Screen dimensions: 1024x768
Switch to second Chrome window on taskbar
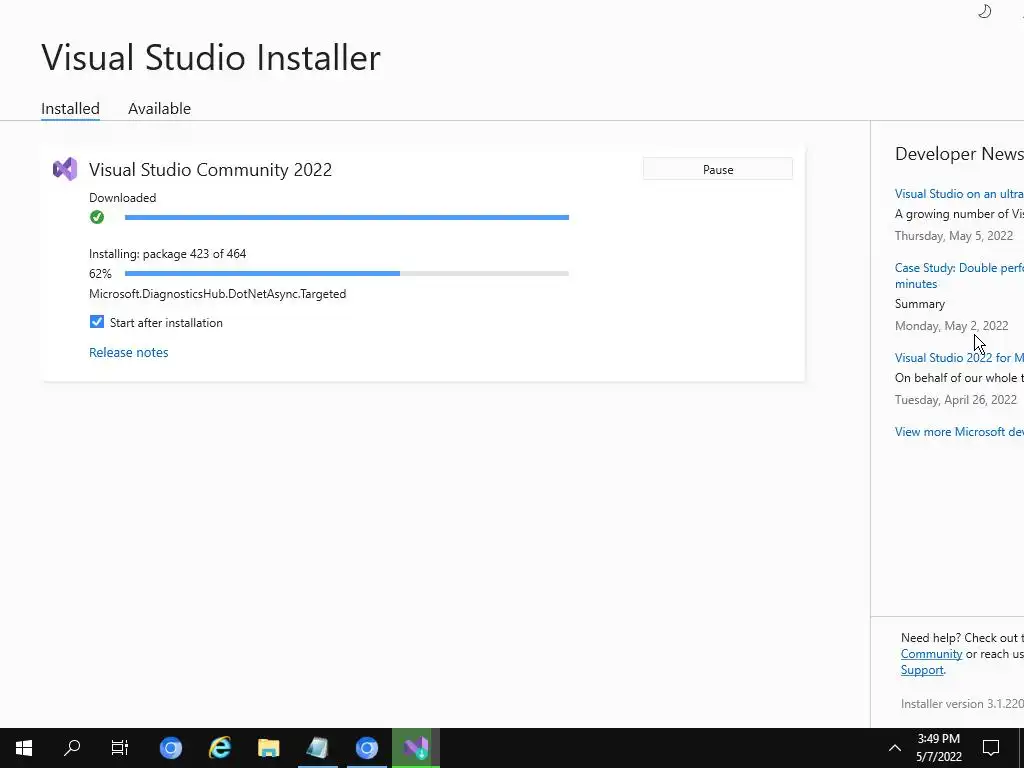(366, 748)
